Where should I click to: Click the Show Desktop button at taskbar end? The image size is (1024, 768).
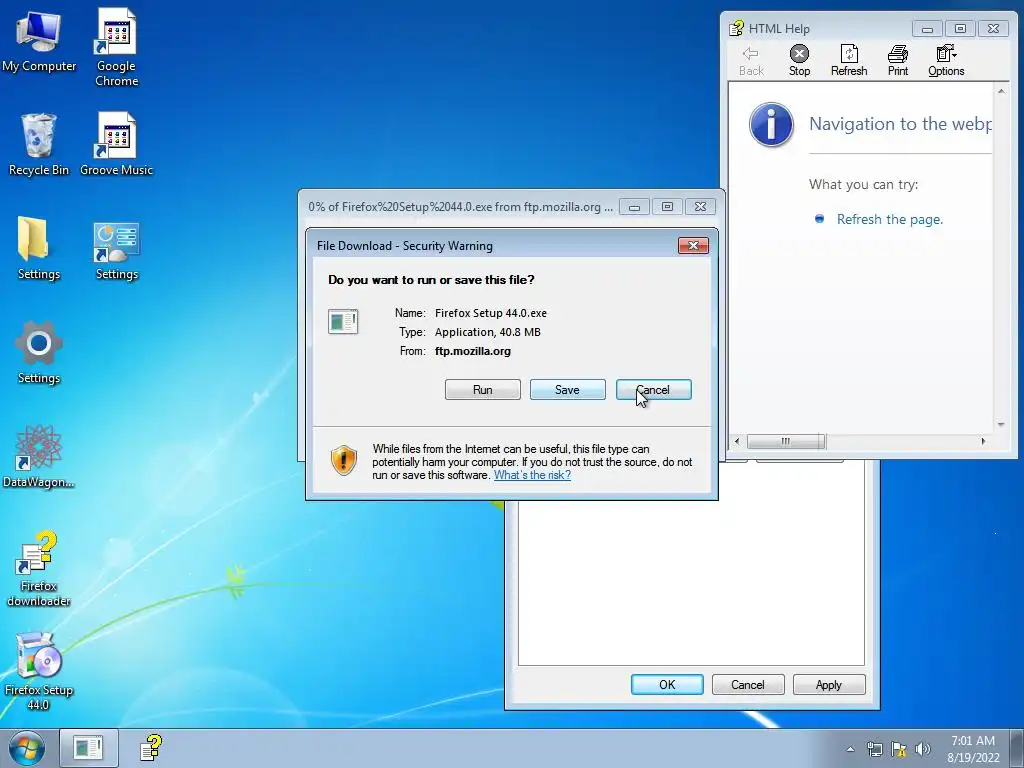point(1016,748)
